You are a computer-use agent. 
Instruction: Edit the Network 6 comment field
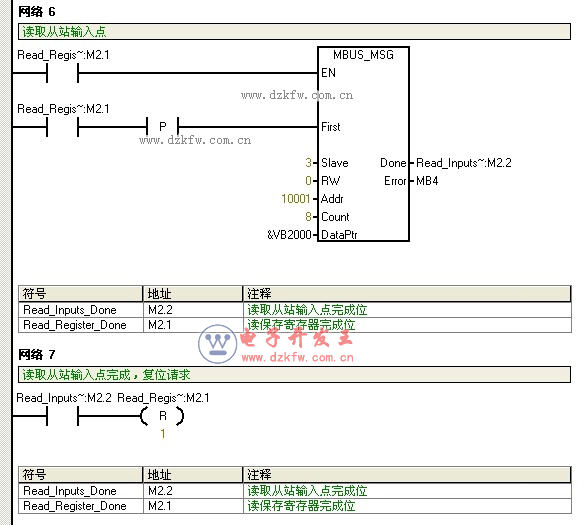point(294,31)
